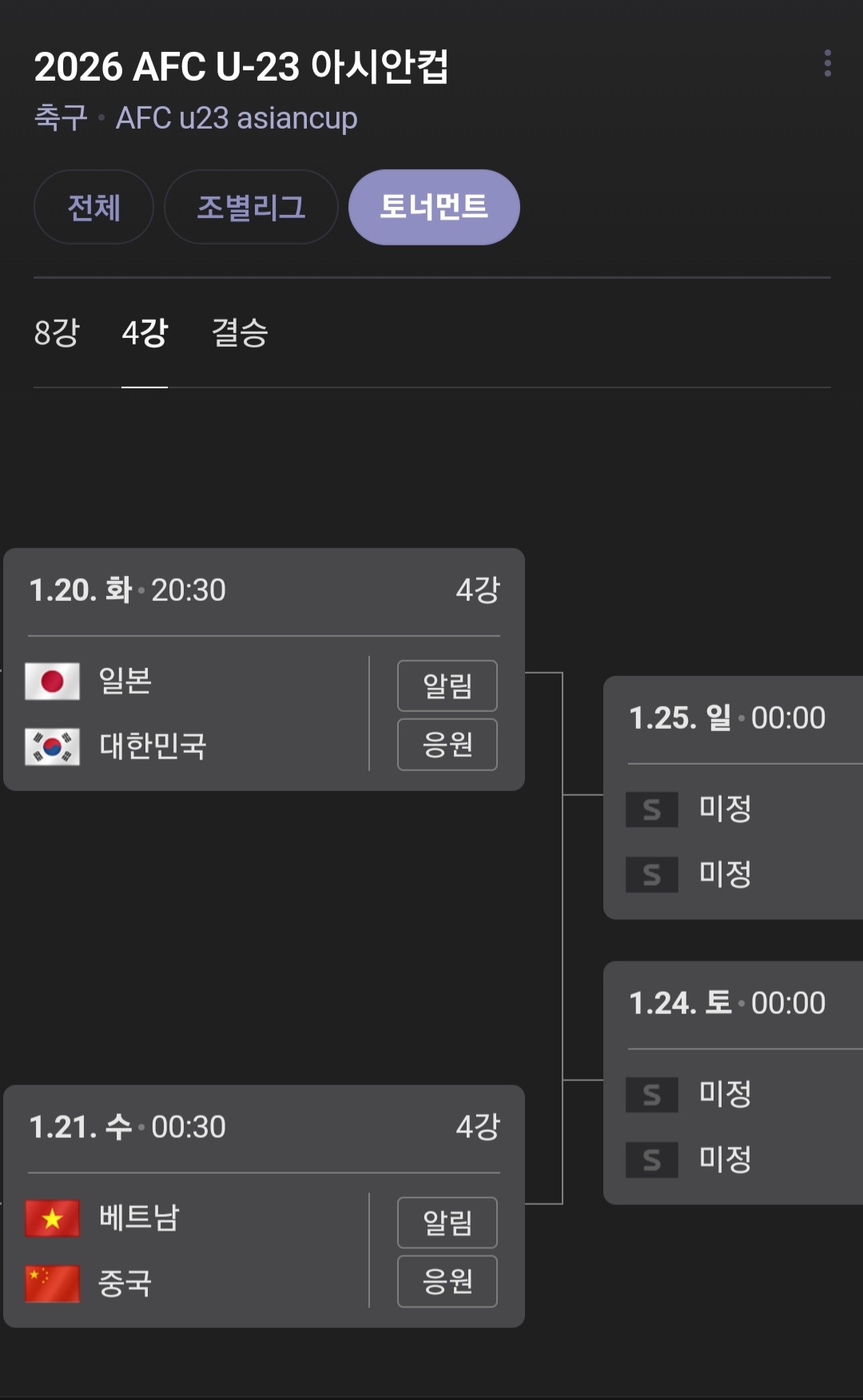This screenshot has width=863, height=1400.
Task: Select the 4강 round tab
Action: [x=145, y=333]
